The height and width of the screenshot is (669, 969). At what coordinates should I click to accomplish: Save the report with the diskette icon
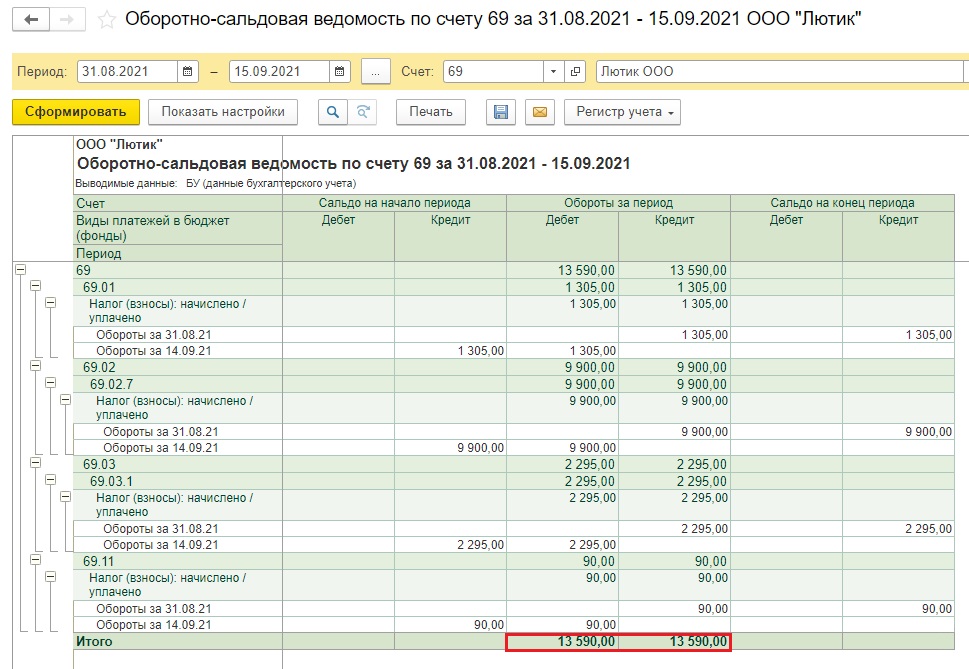pos(501,112)
